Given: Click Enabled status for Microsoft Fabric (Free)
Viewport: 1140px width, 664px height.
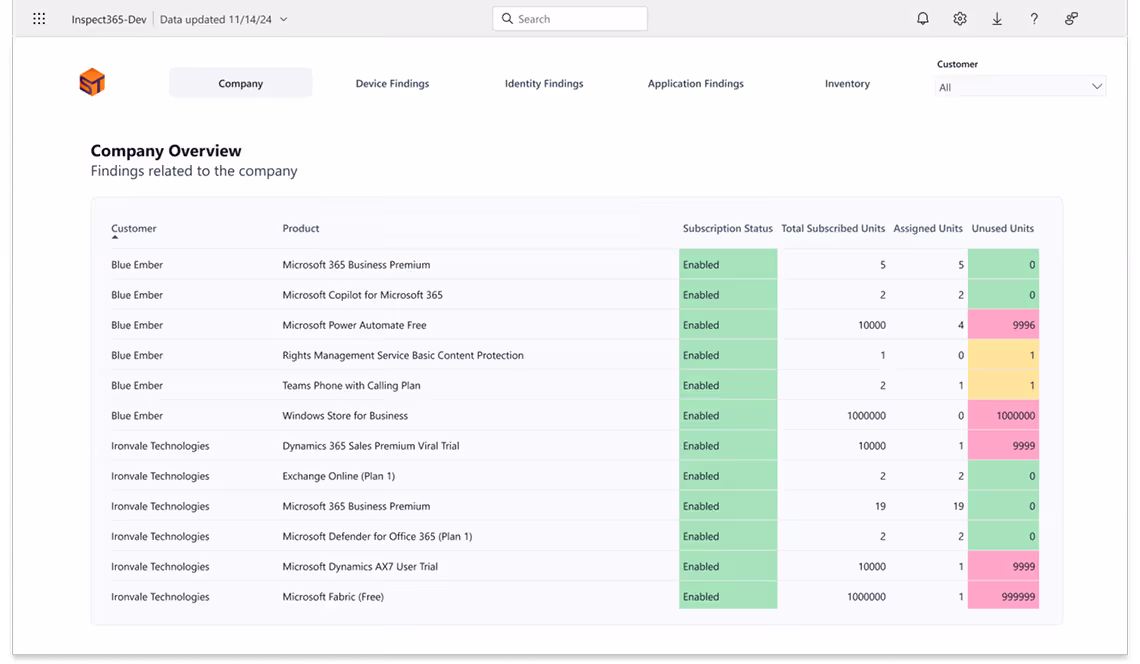Looking at the screenshot, I should (728, 596).
